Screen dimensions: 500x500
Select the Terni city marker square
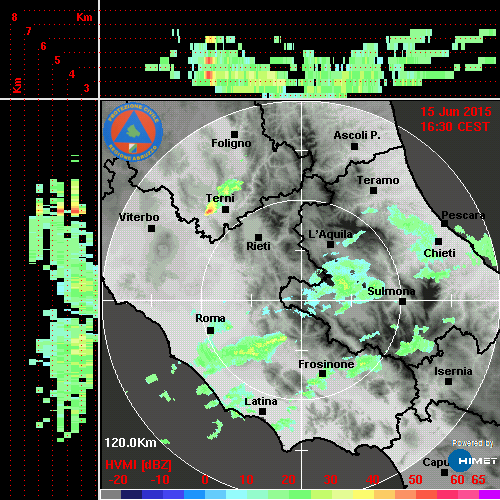pyautogui.click(x=225, y=210)
